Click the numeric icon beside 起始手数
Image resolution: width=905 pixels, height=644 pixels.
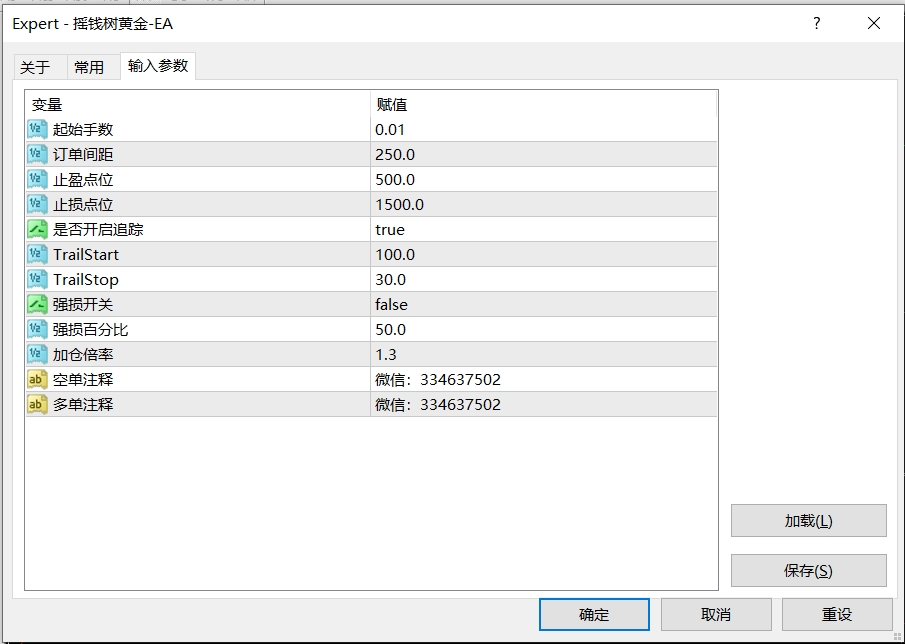[x=37, y=129]
